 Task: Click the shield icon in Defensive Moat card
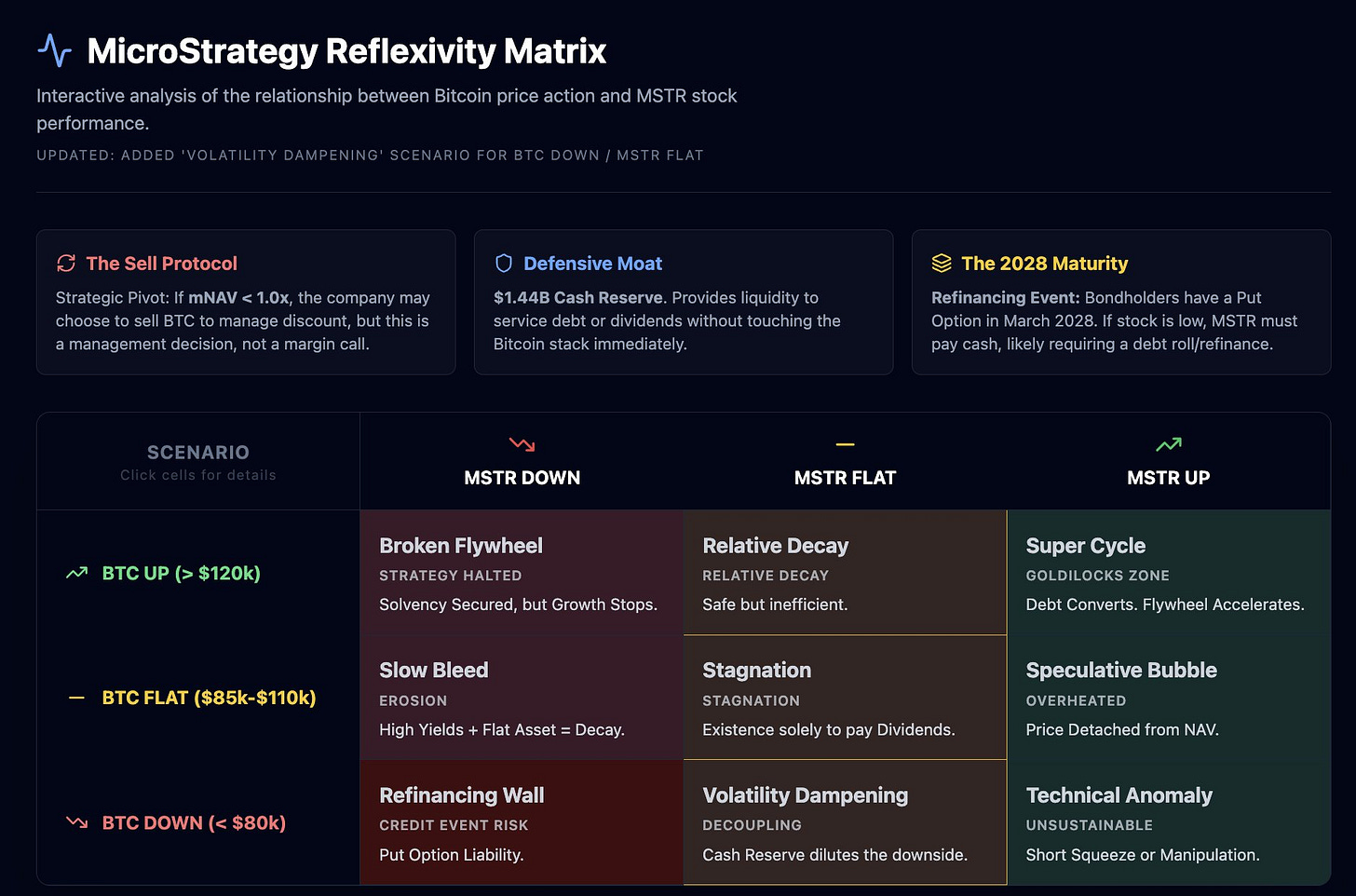[x=504, y=264]
